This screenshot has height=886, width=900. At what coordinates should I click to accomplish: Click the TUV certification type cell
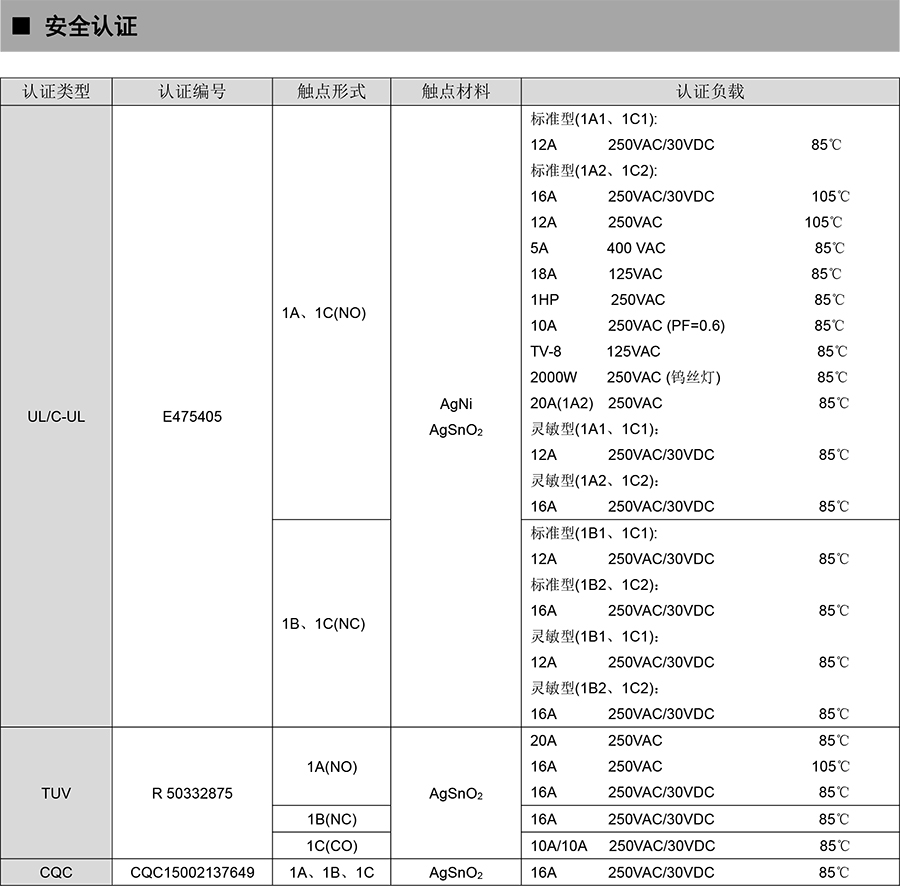point(56,793)
